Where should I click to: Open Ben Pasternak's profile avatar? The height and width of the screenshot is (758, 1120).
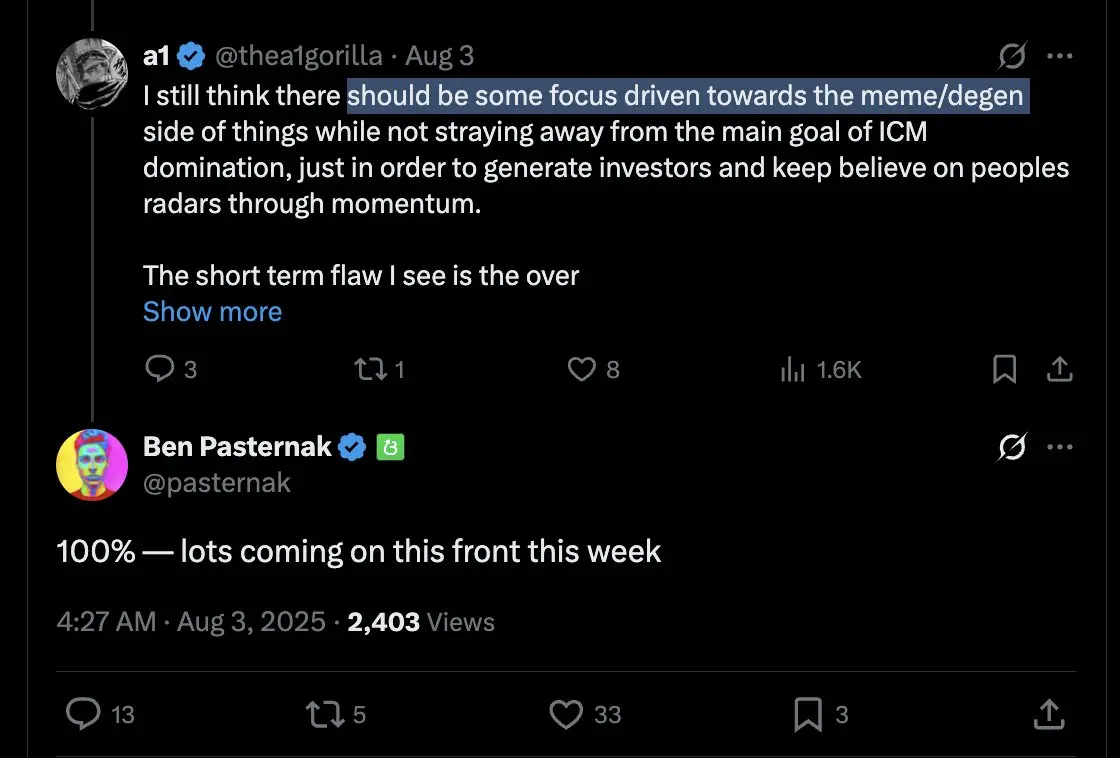click(92, 464)
